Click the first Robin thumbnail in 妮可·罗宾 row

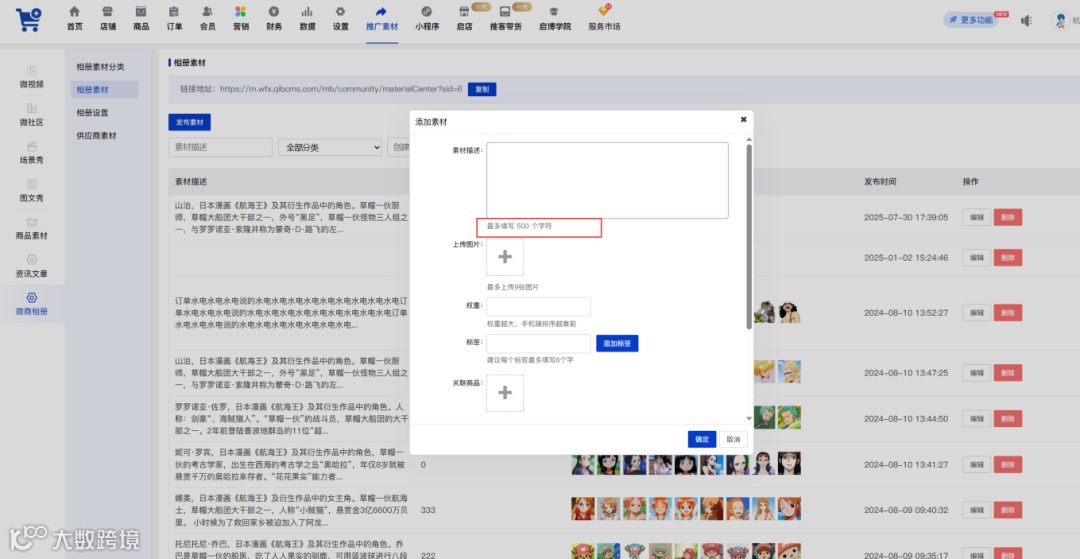pyautogui.click(x=583, y=463)
